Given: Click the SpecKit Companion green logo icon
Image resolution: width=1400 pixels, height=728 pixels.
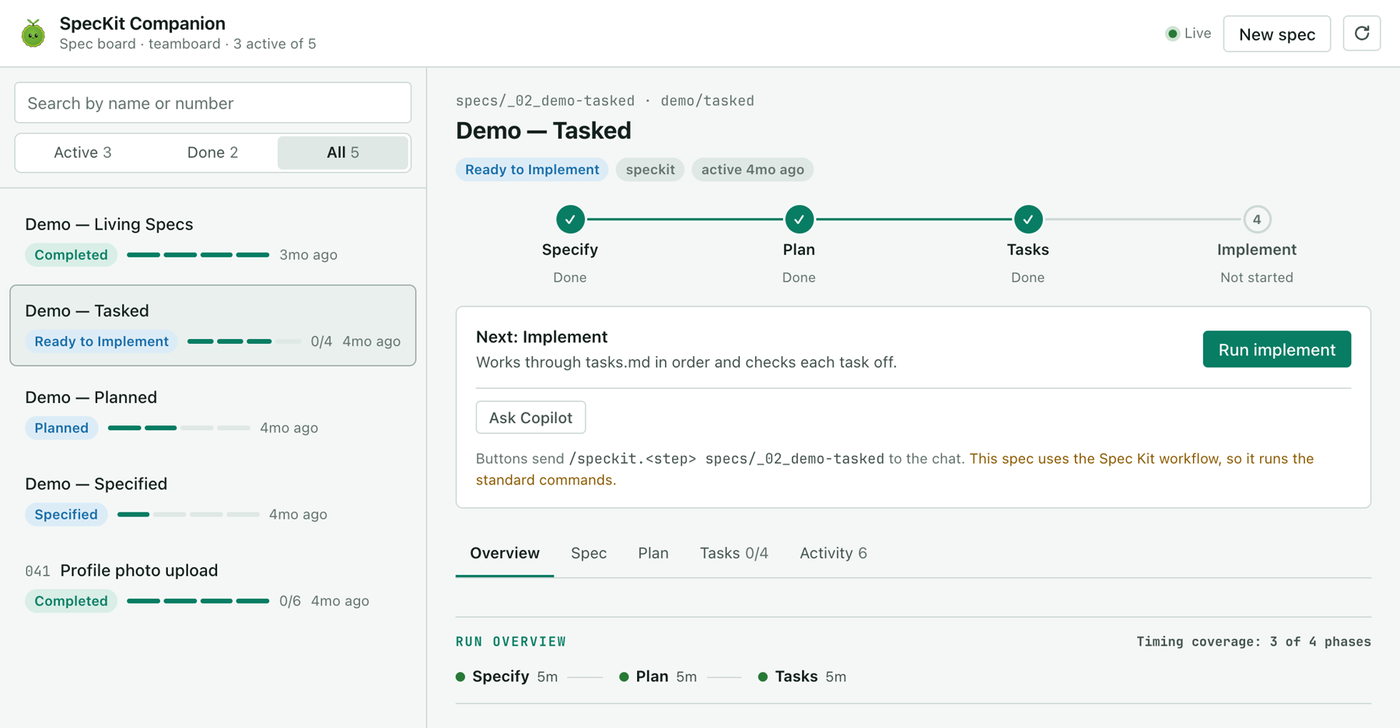Looking at the screenshot, I should click(33, 34).
